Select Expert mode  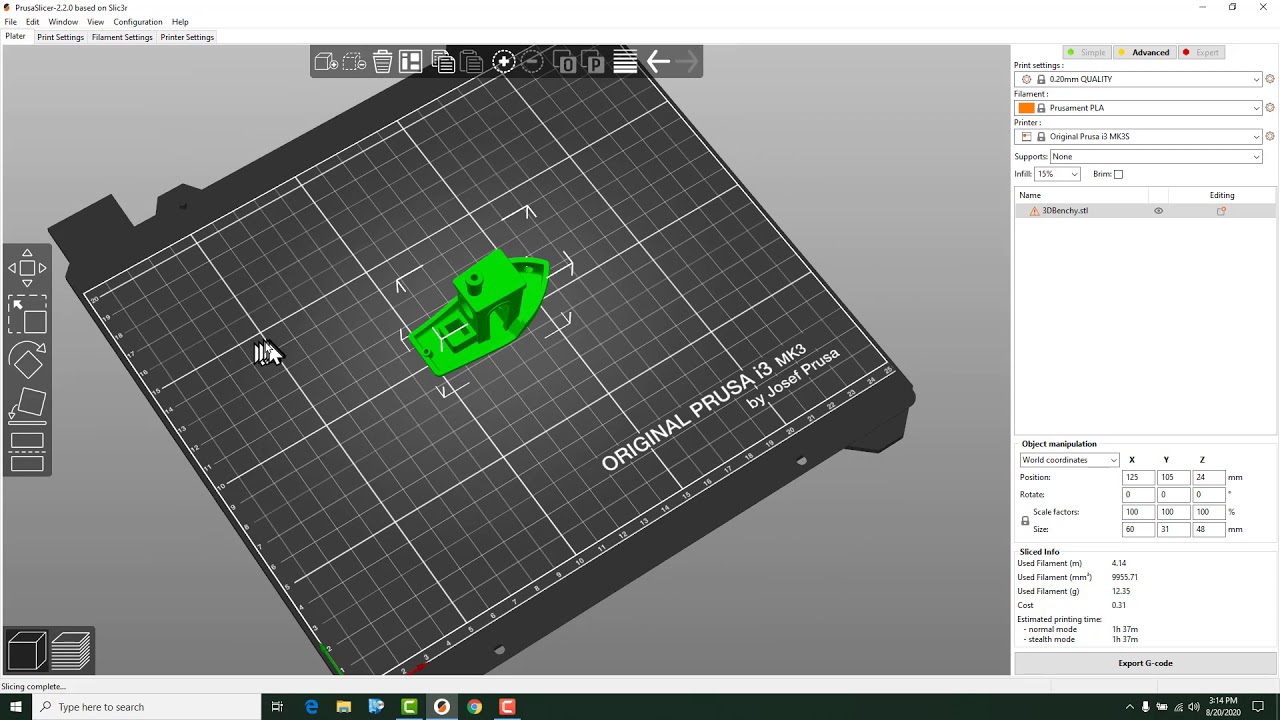point(1201,52)
